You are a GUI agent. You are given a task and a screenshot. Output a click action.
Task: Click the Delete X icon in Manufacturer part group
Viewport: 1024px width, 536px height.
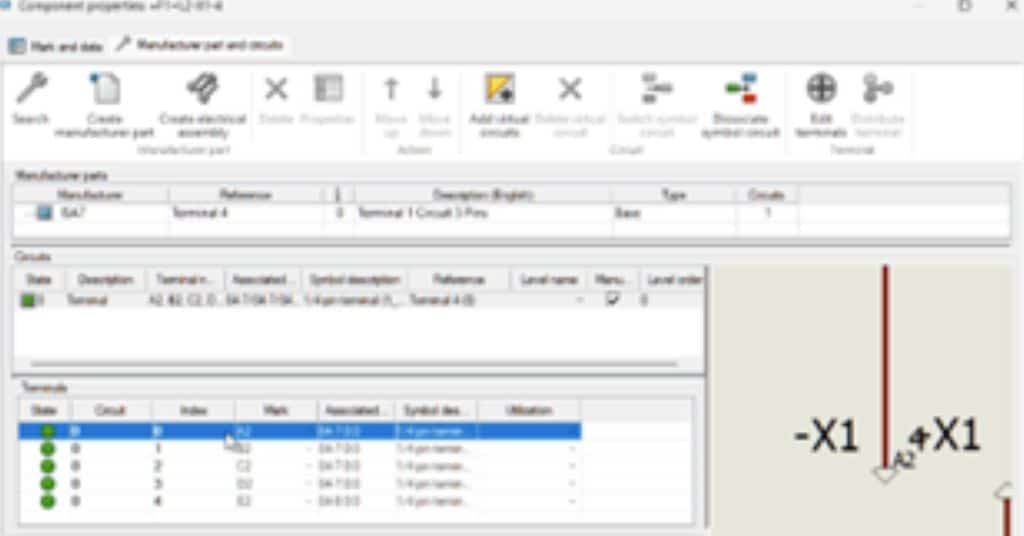tap(276, 89)
